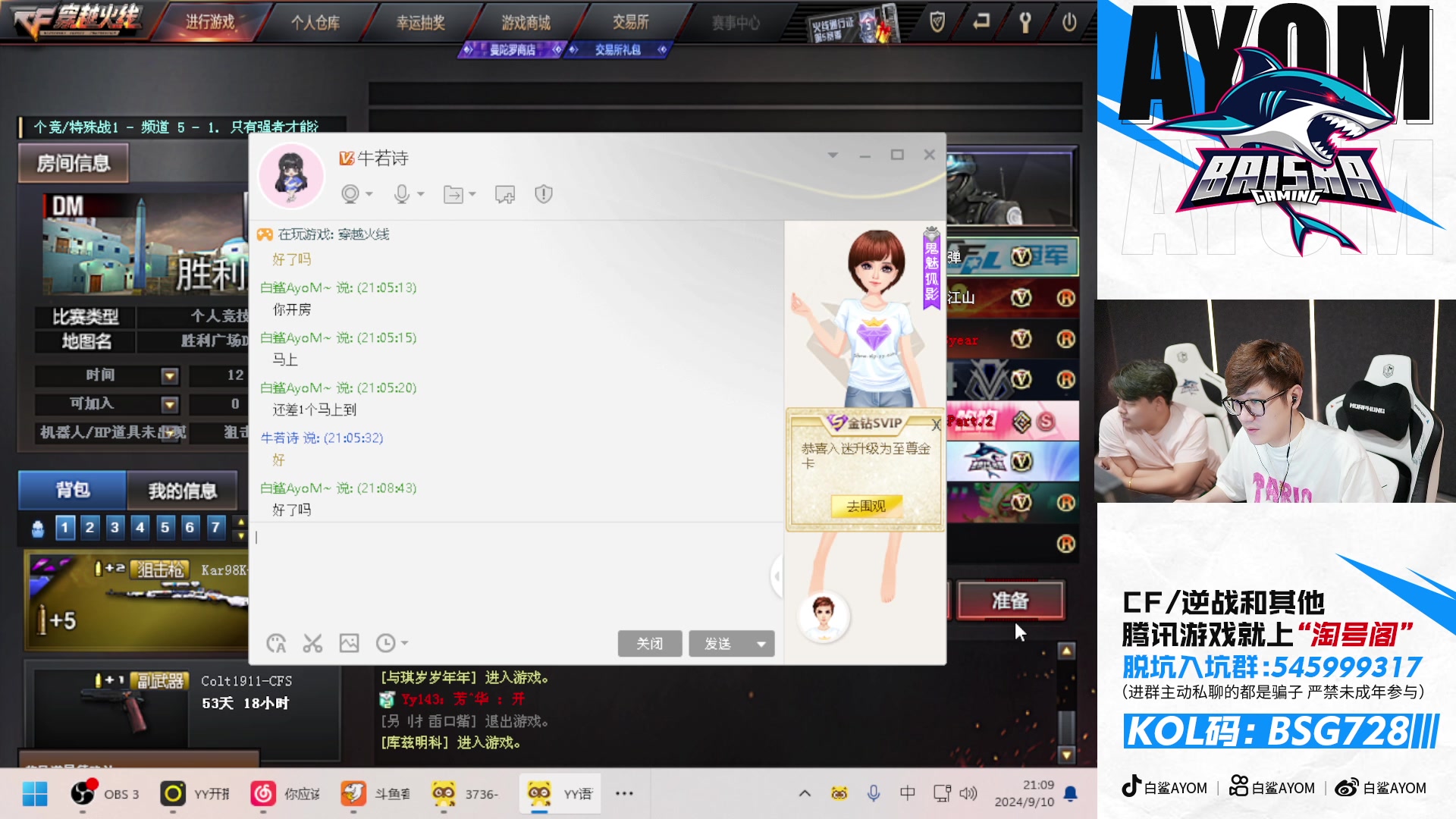Expand the 时间 room setting dropdown
The height and width of the screenshot is (819, 1456).
[170, 376]
